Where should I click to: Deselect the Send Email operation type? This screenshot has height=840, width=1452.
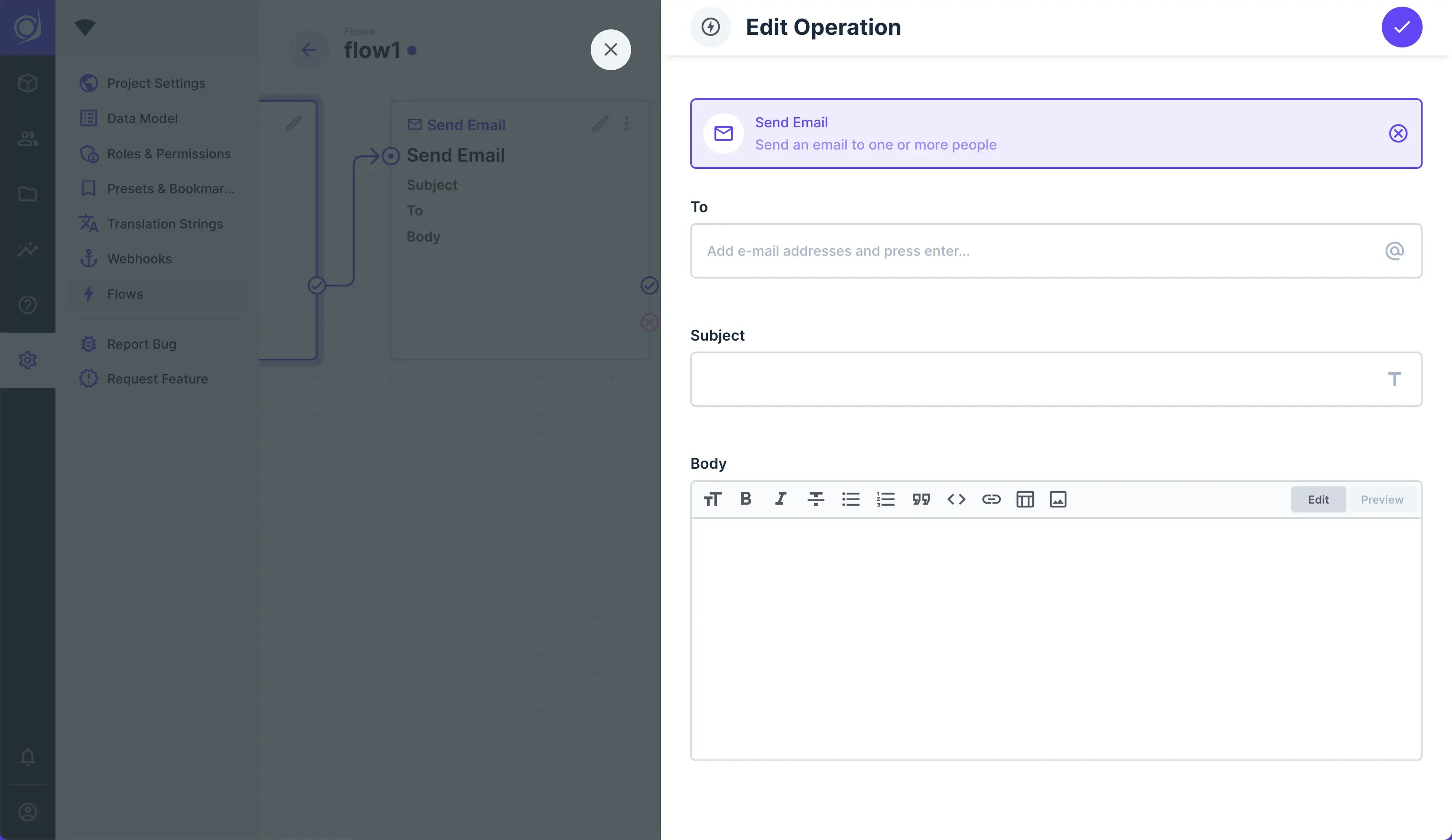point(1398,134)
